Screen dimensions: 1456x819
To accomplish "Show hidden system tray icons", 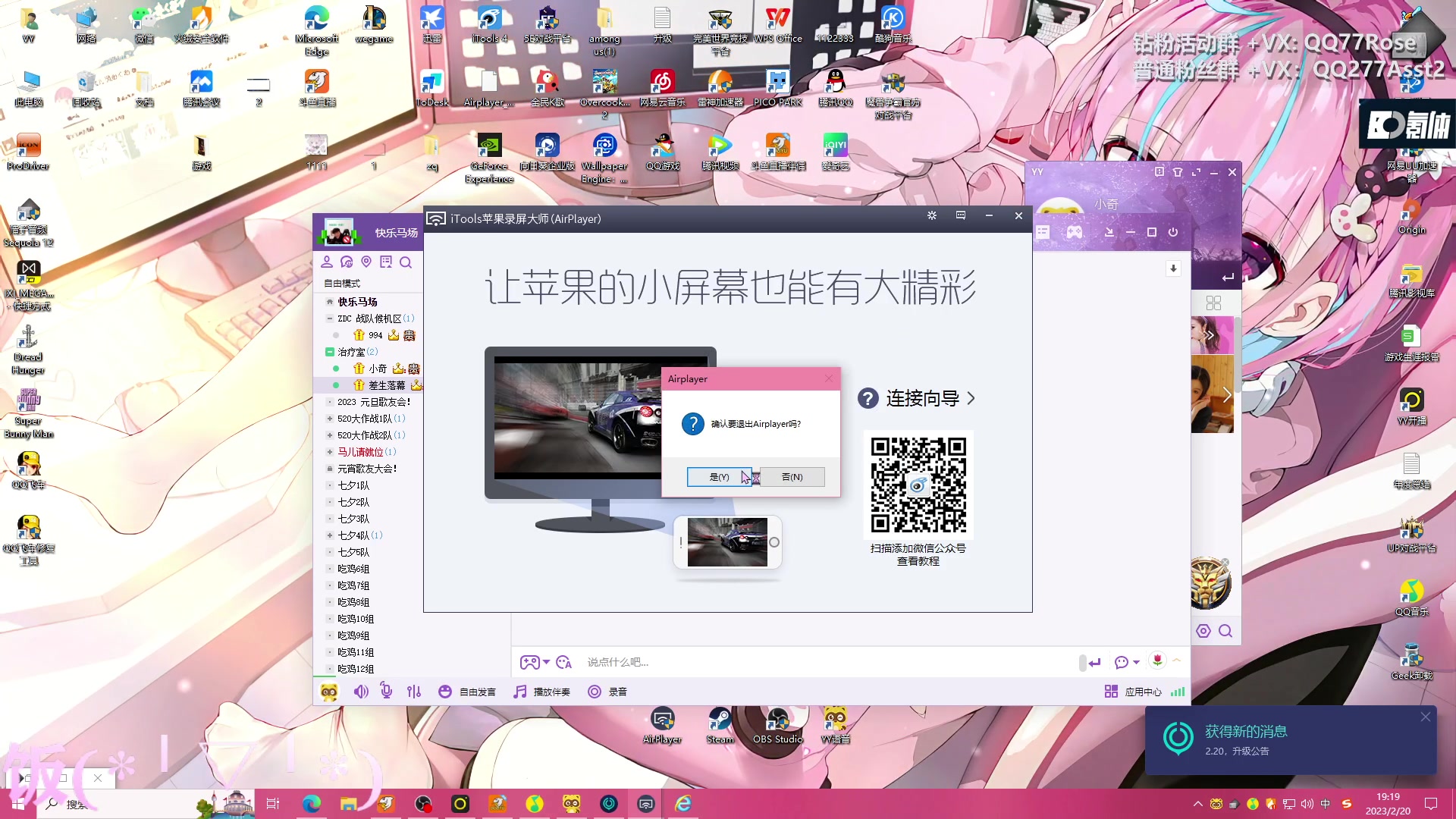I will pos(1198,804).
